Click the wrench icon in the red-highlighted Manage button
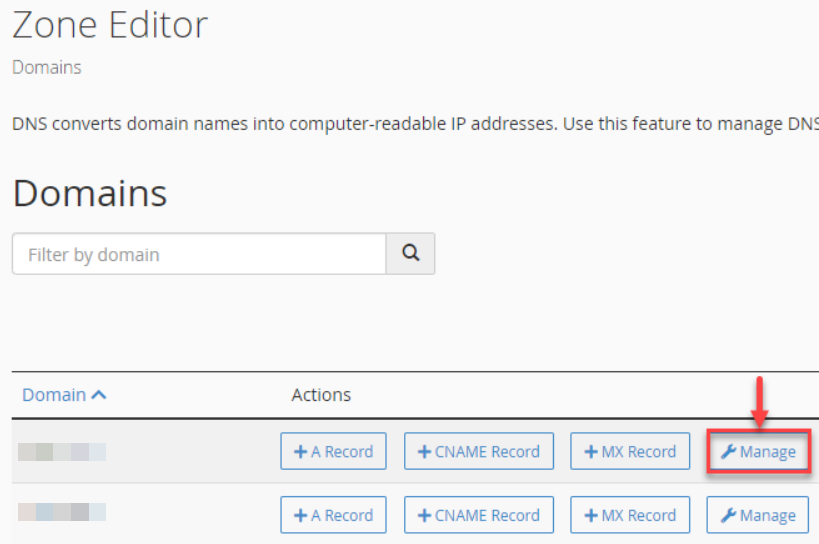 728,452
